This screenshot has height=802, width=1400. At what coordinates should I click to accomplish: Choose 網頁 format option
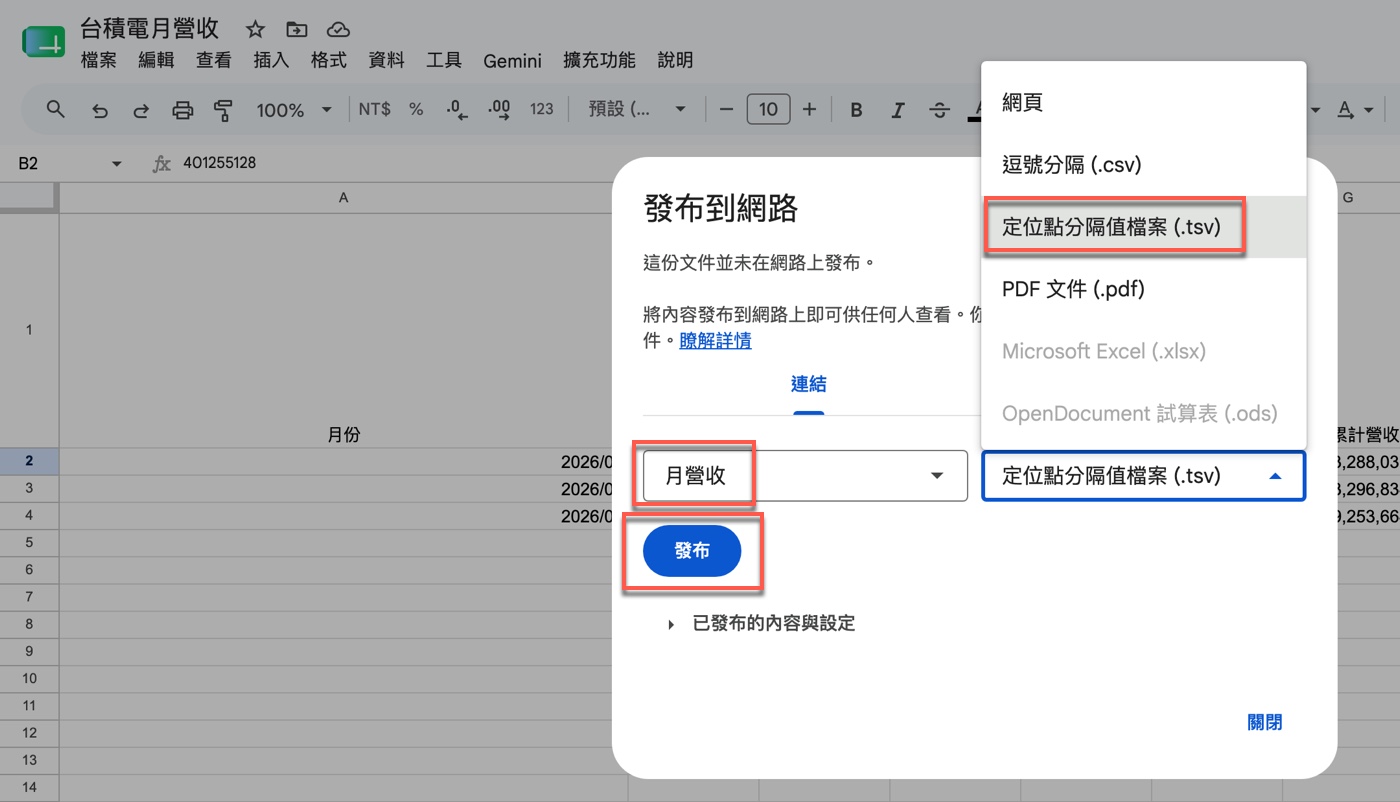[x=1144, y=102]
